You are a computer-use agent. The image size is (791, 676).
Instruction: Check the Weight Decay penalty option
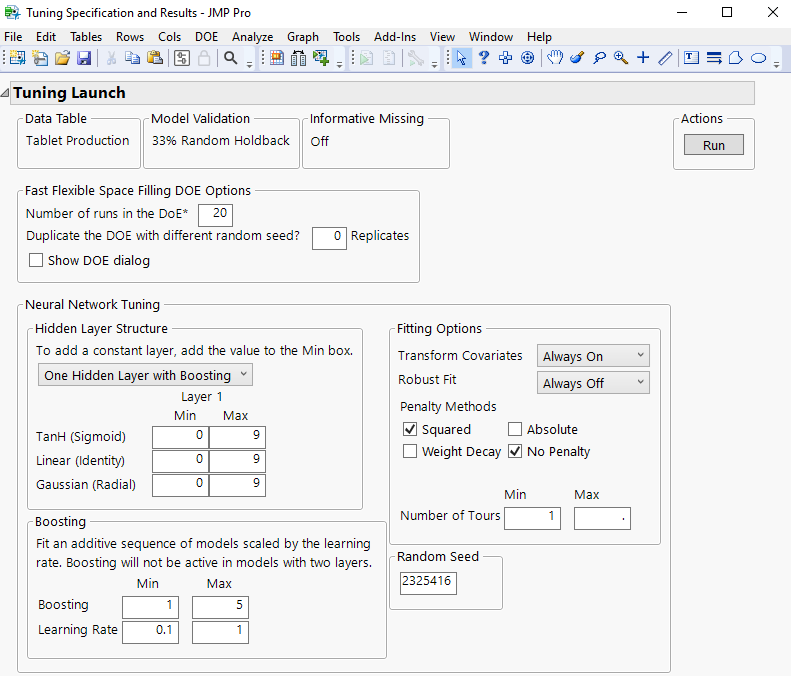pos(410,451)
